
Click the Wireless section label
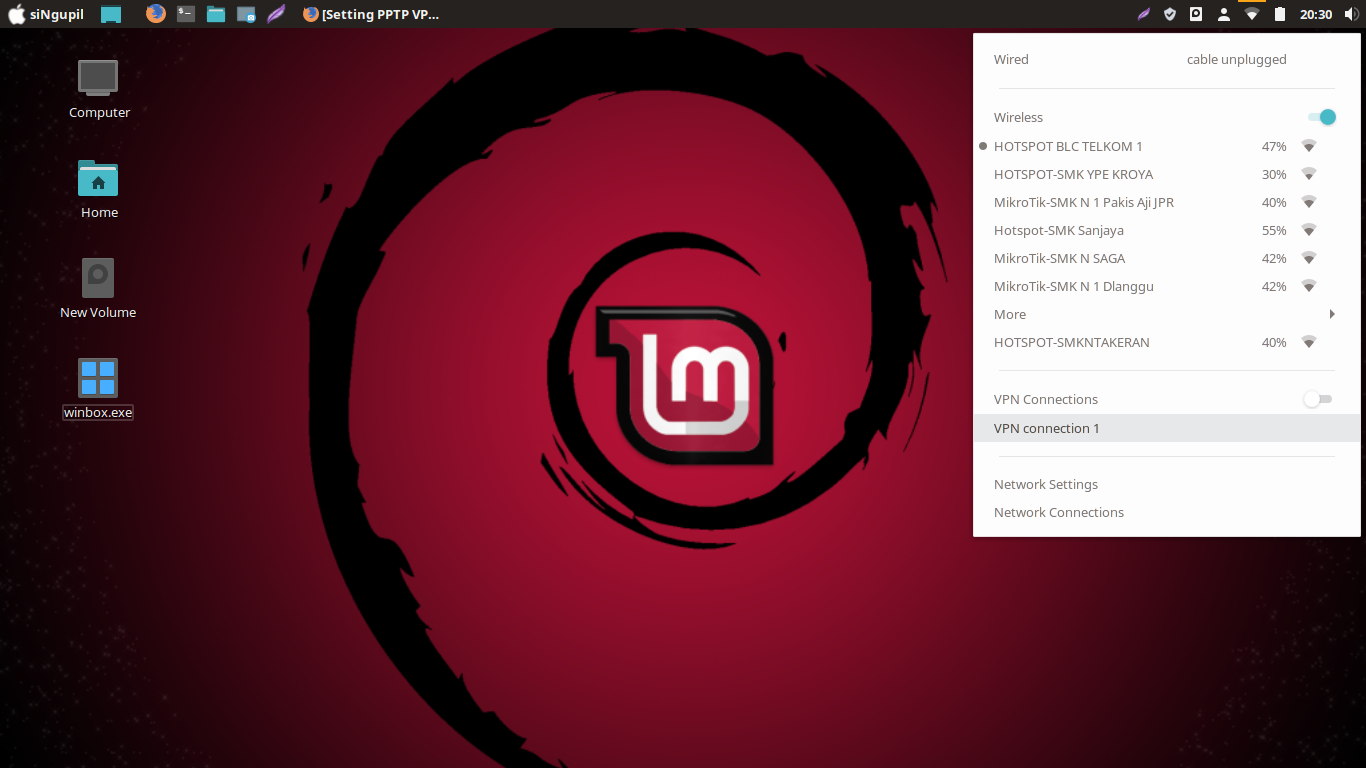pyautogui.click(x=1018, y=117)
